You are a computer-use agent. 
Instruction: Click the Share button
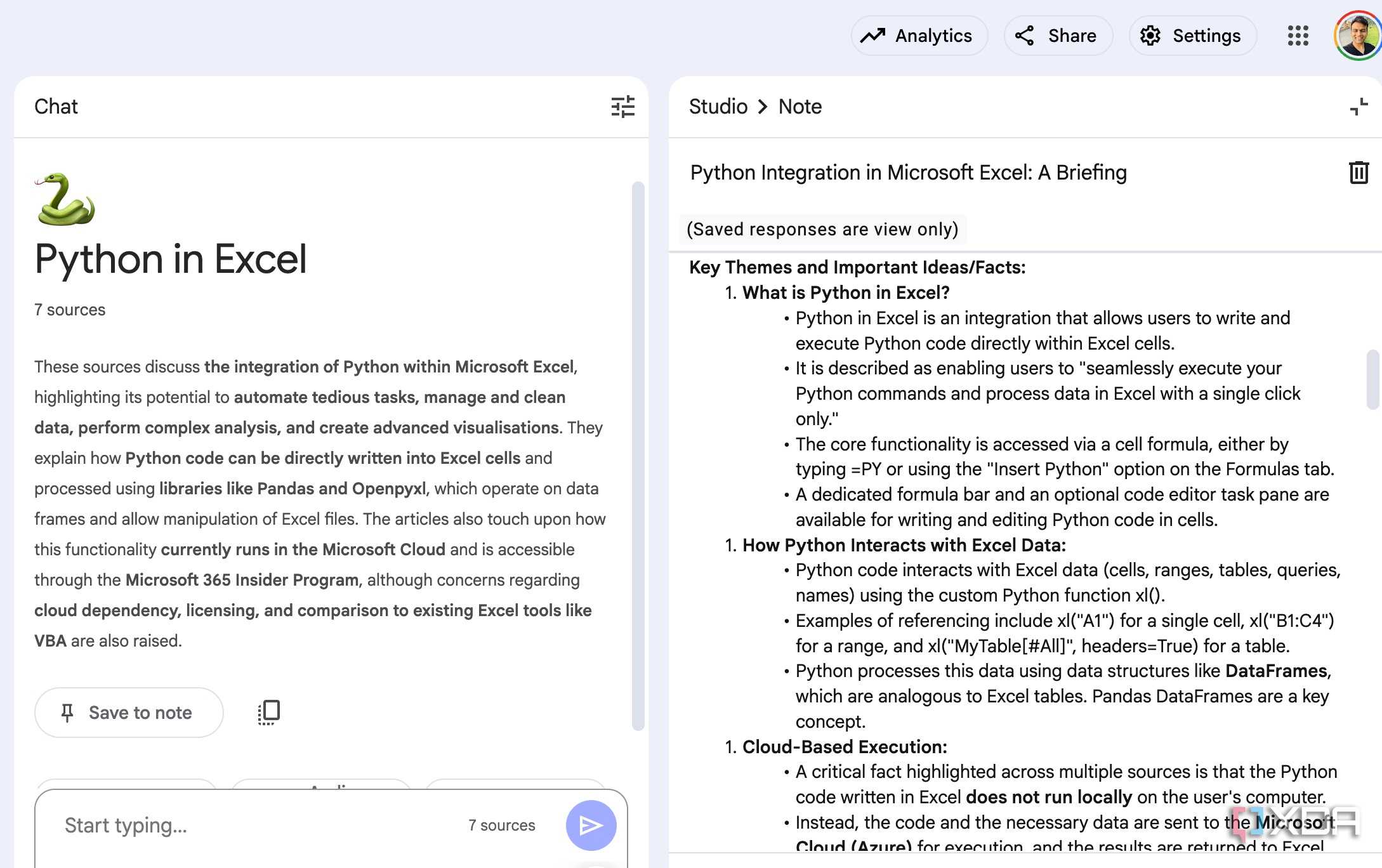click(x=1058, y=36)
